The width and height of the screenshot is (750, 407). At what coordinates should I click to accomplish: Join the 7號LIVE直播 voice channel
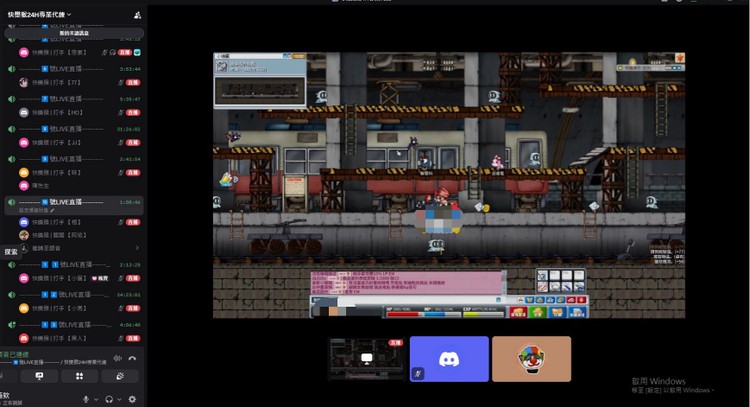(x=74, y=99)
